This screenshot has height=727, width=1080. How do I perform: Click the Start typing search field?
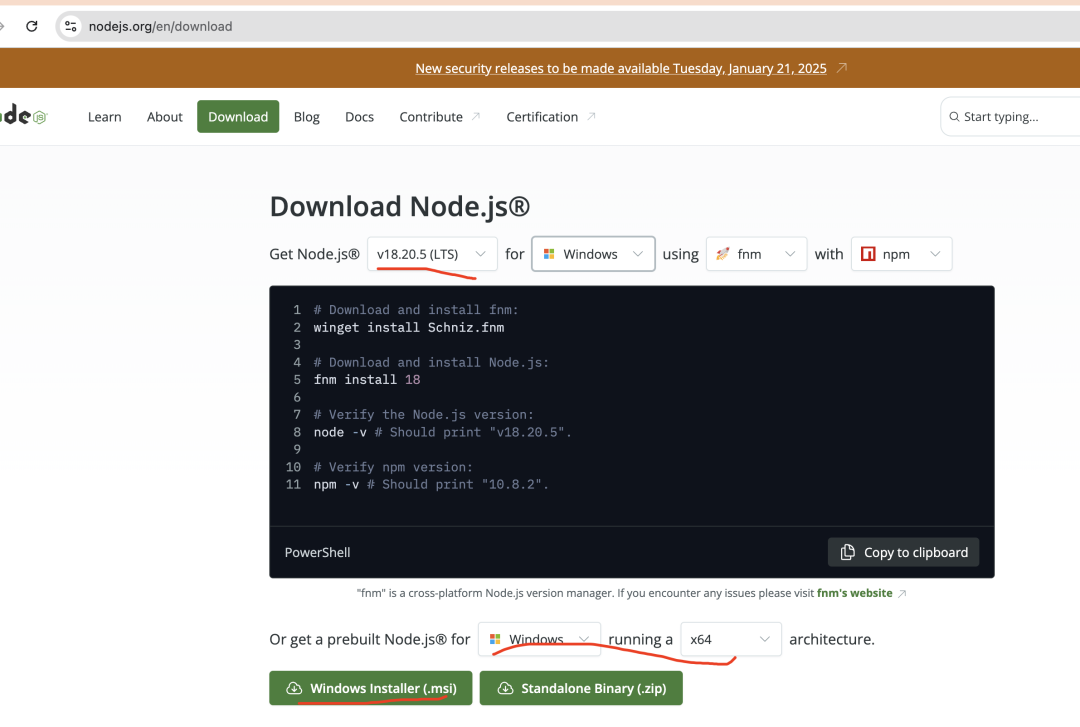(x=1010, y=116)
